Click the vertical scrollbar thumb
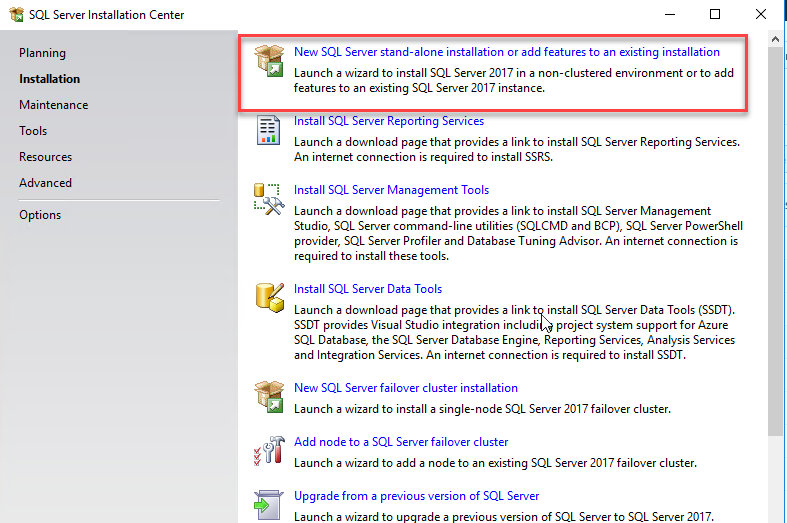Viewport: 787px width, 523px height. (x=775, y=242)
